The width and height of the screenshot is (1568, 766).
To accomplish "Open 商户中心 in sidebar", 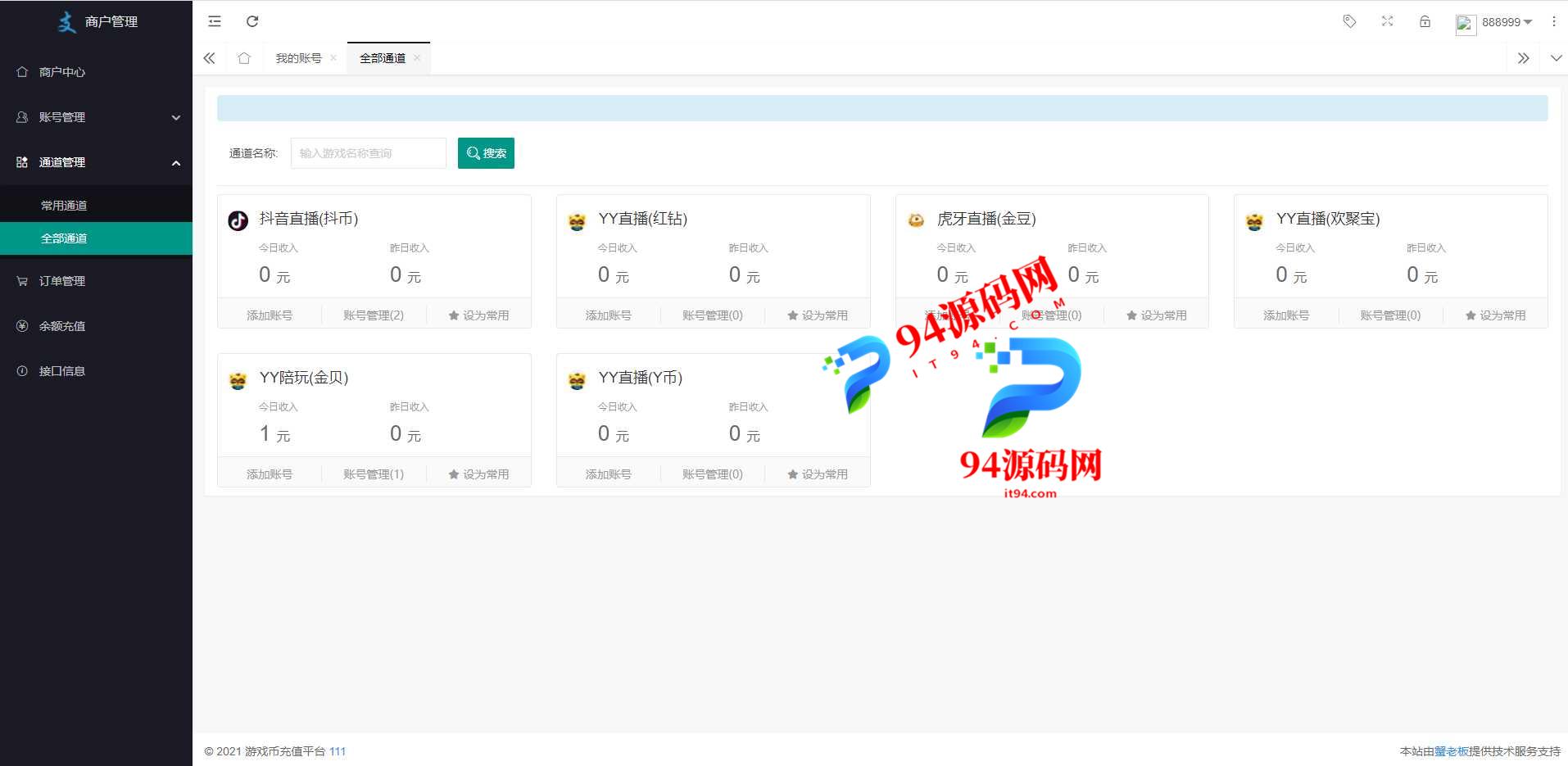I will 96,72.
